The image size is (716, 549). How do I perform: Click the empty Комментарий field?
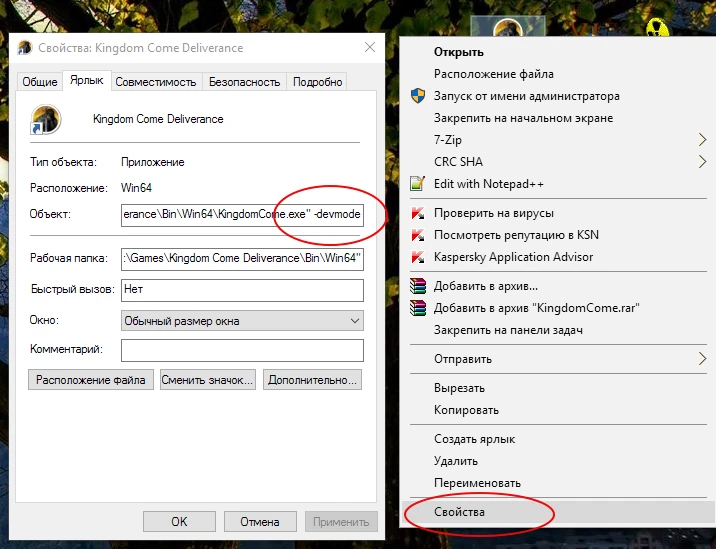(x=242, y=350)
